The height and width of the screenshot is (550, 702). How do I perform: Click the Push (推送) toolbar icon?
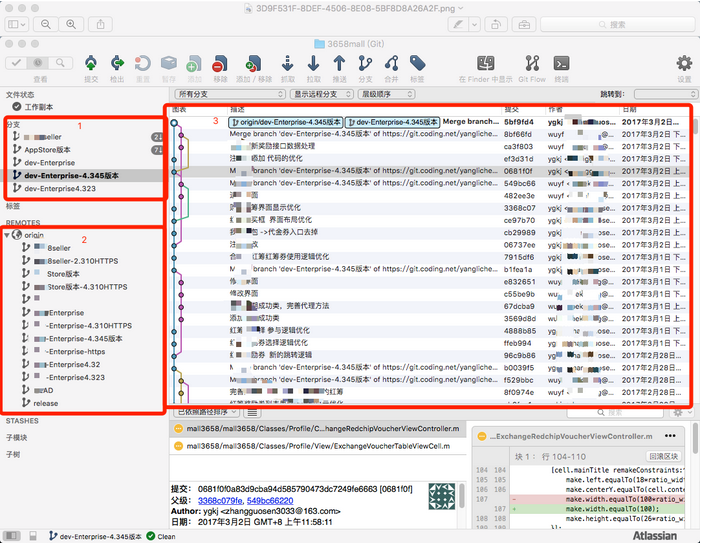(x=339, y=66)
